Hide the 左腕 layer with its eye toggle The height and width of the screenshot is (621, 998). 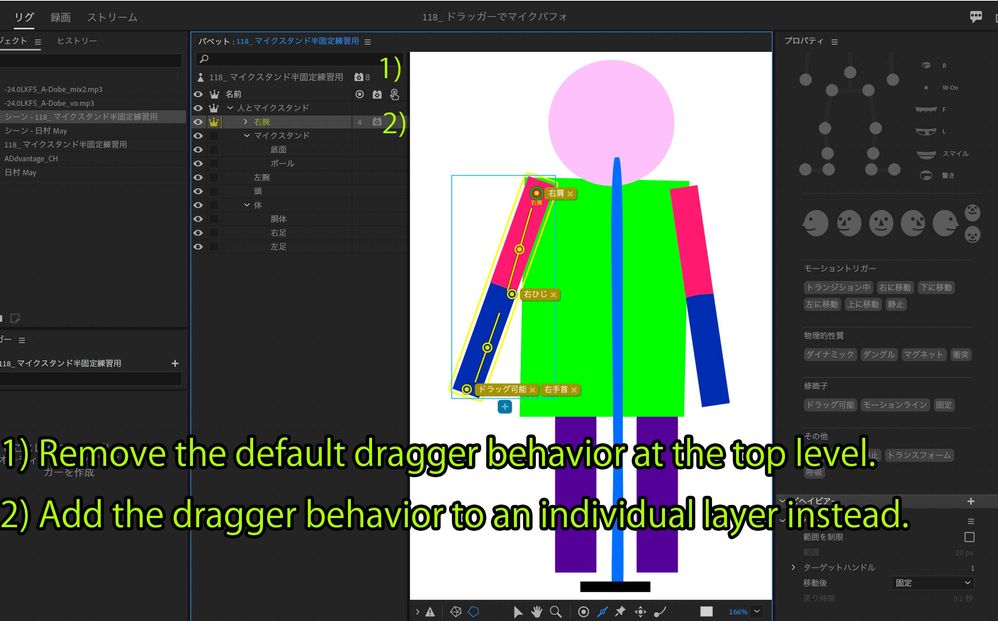click(x=197, y=177)
